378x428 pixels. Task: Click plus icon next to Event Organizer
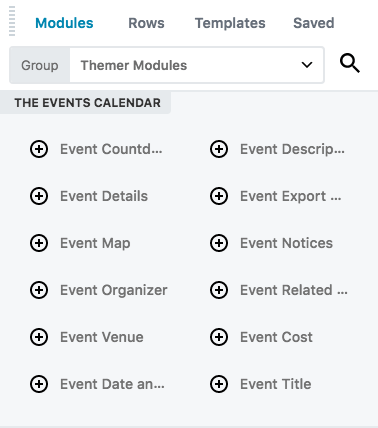click(x=39, y=290)
